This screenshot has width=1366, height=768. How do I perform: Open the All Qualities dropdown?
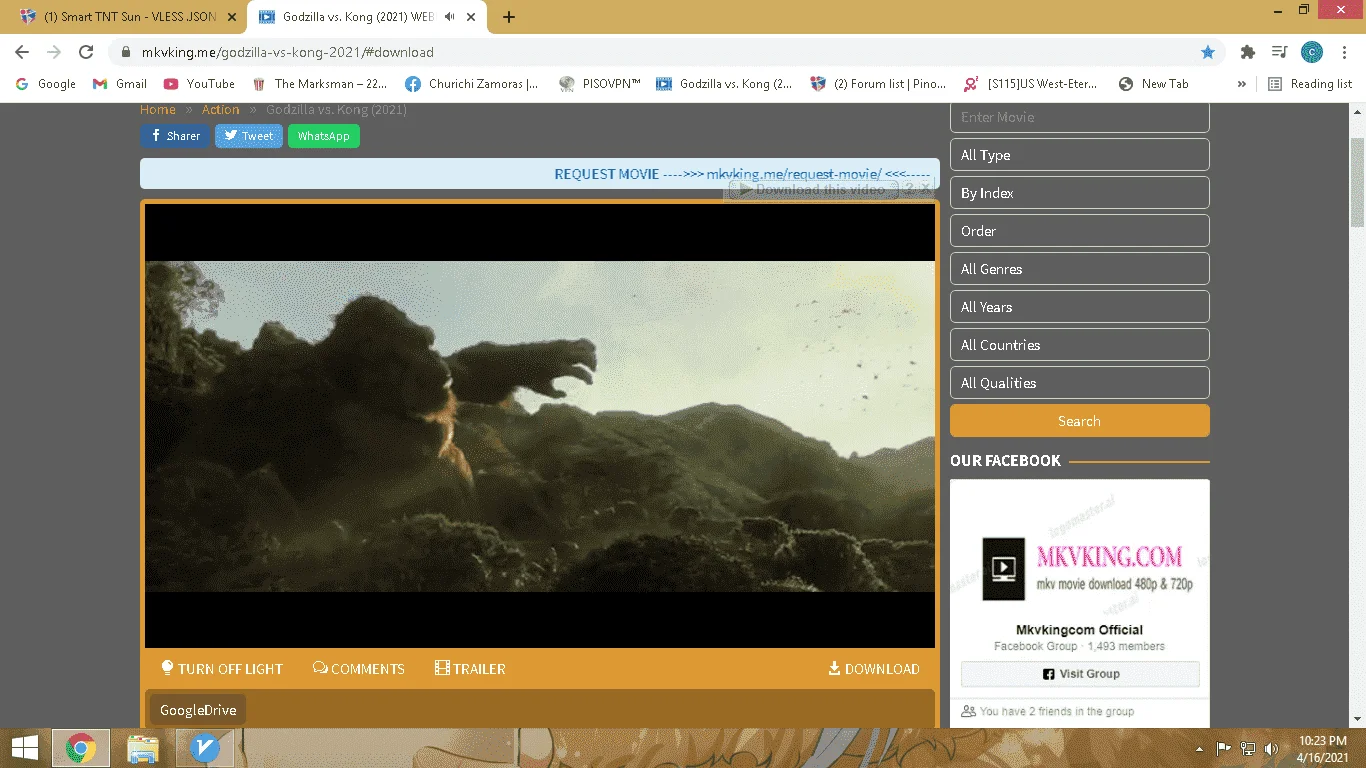point(1080,383)
